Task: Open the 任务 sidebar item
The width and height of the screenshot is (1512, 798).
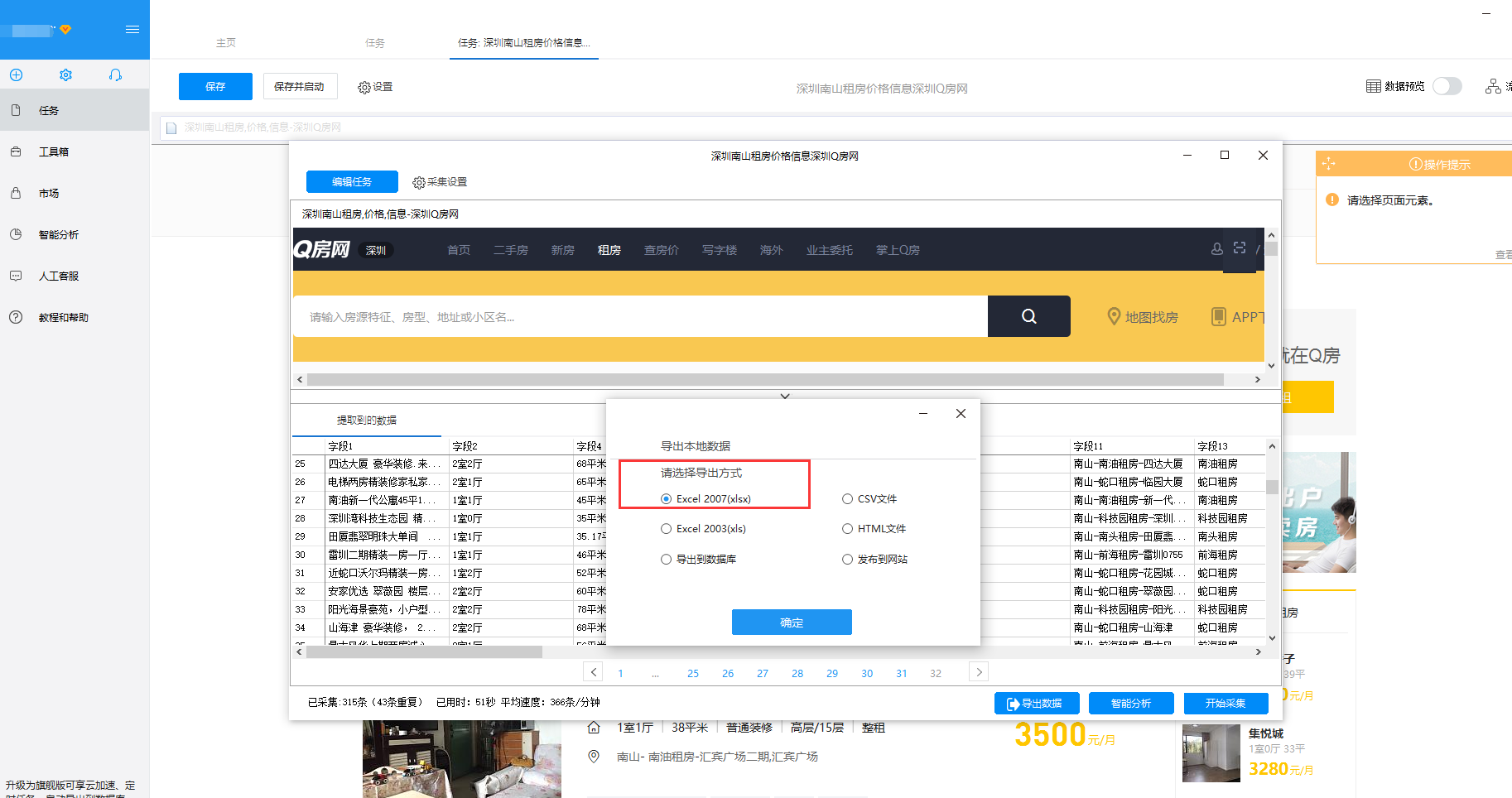Action: pos(75,110)
